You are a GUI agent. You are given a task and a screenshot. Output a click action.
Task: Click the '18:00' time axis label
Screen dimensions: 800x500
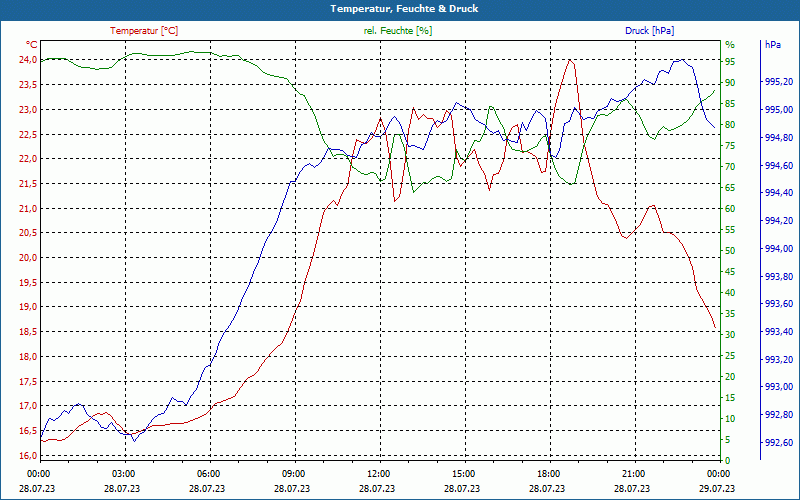coord(548,474)
